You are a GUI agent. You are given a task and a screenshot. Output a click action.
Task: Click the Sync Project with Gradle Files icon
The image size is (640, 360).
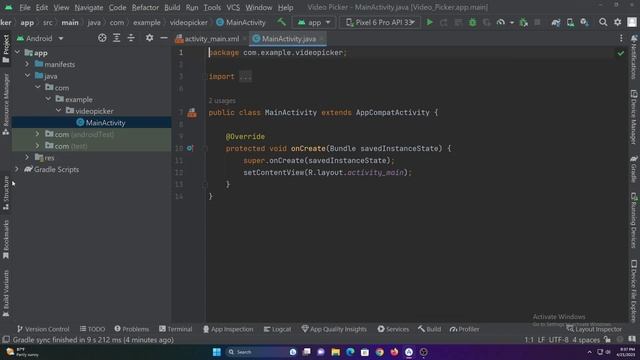[556, 22]
